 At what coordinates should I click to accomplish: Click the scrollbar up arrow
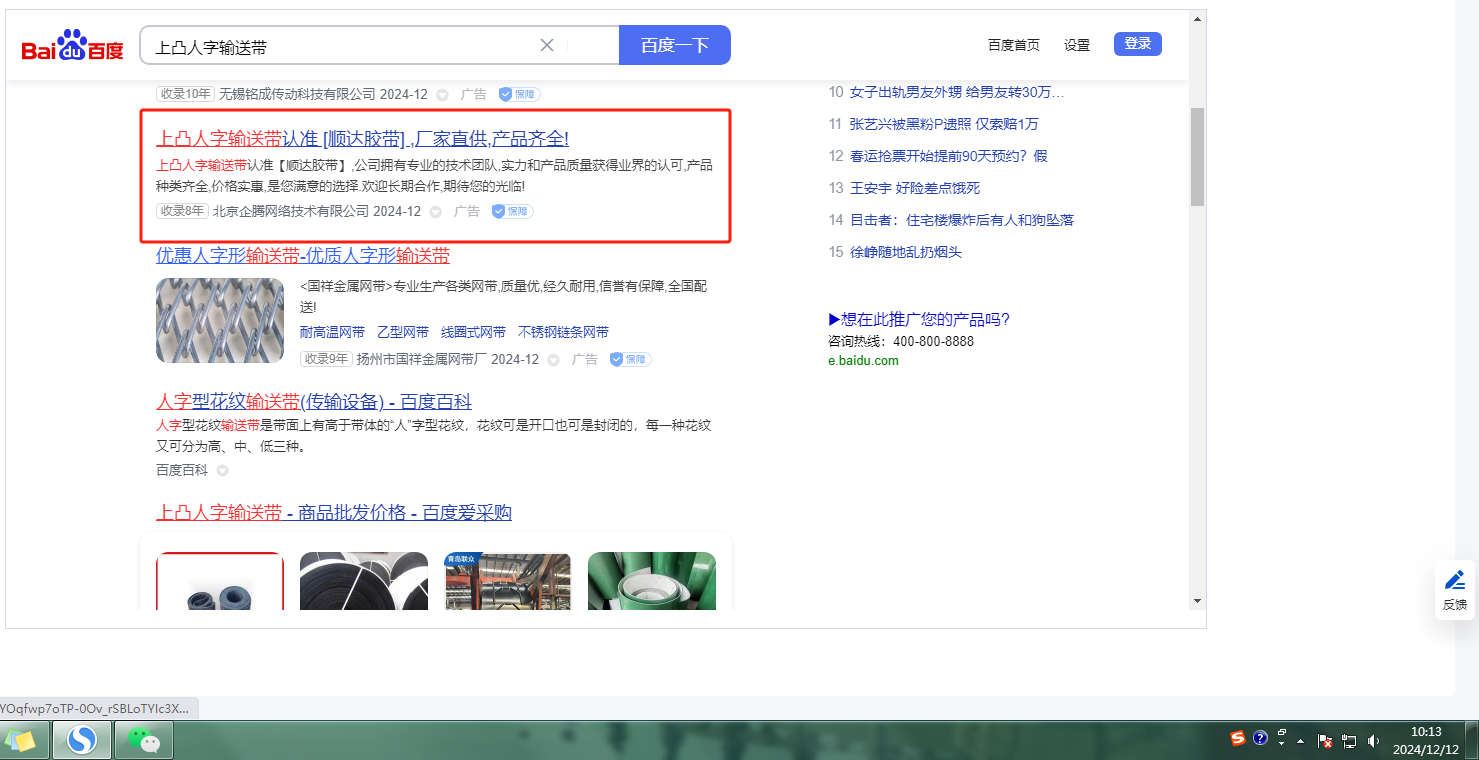[1197, 17]
